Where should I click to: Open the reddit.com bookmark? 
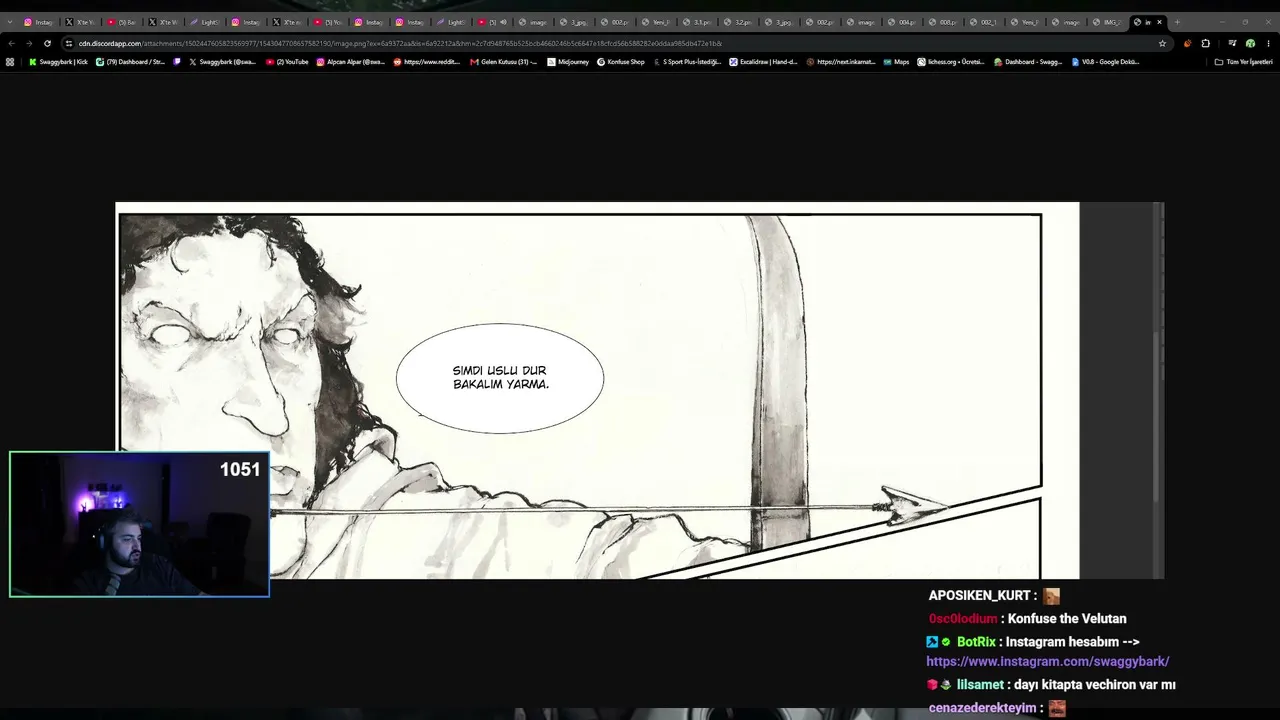[426, 62]
